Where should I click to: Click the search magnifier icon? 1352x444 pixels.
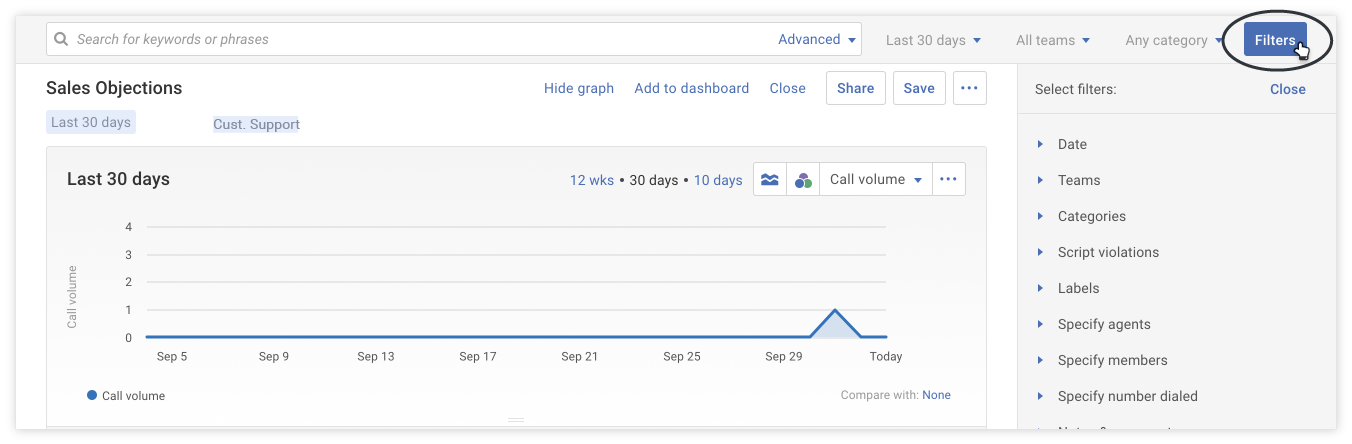pos(62,40)
